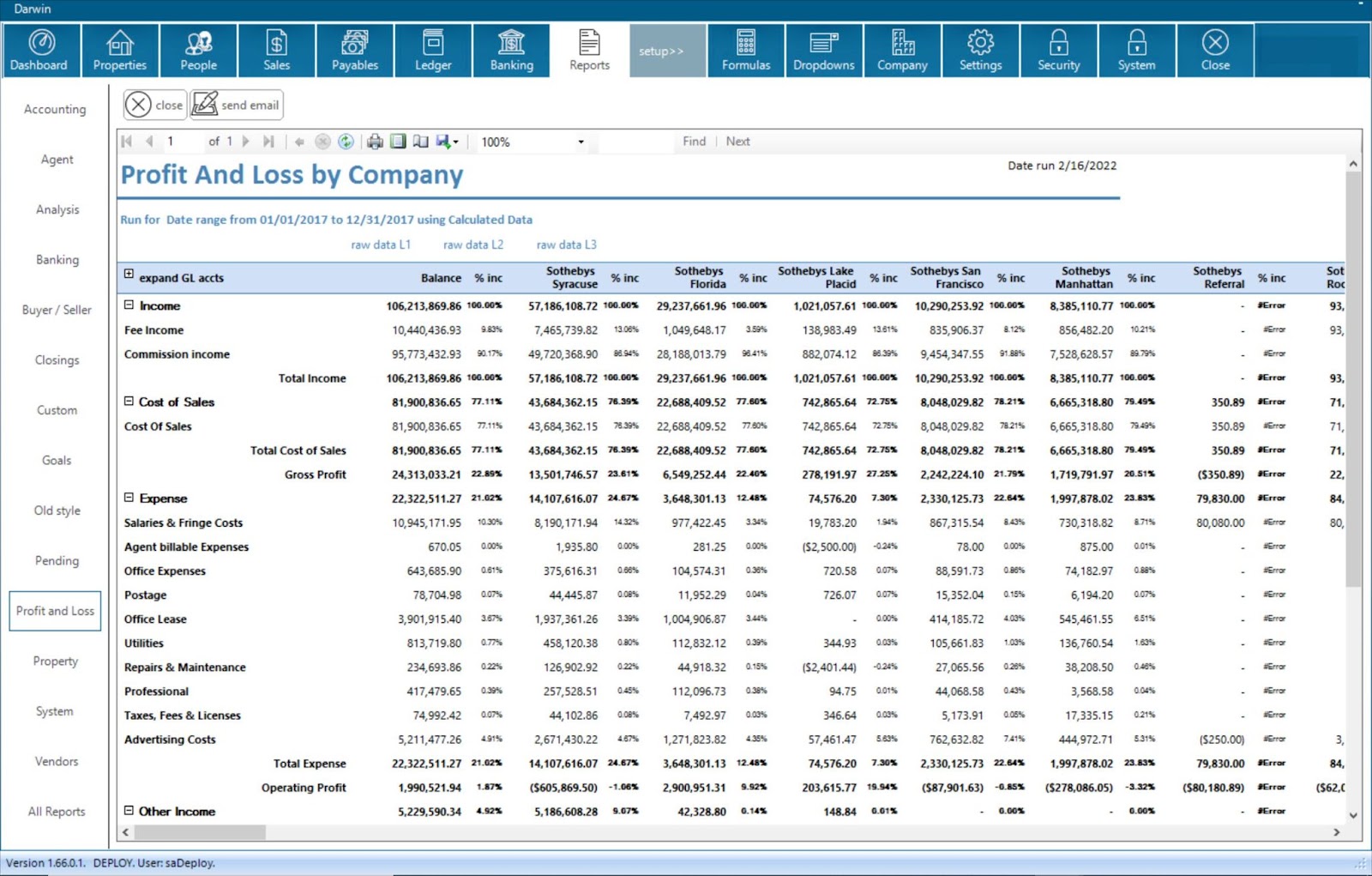Viewport: 1372px width, 876px height.
Task: Open the All Reports category
Action: coord(55,812)
